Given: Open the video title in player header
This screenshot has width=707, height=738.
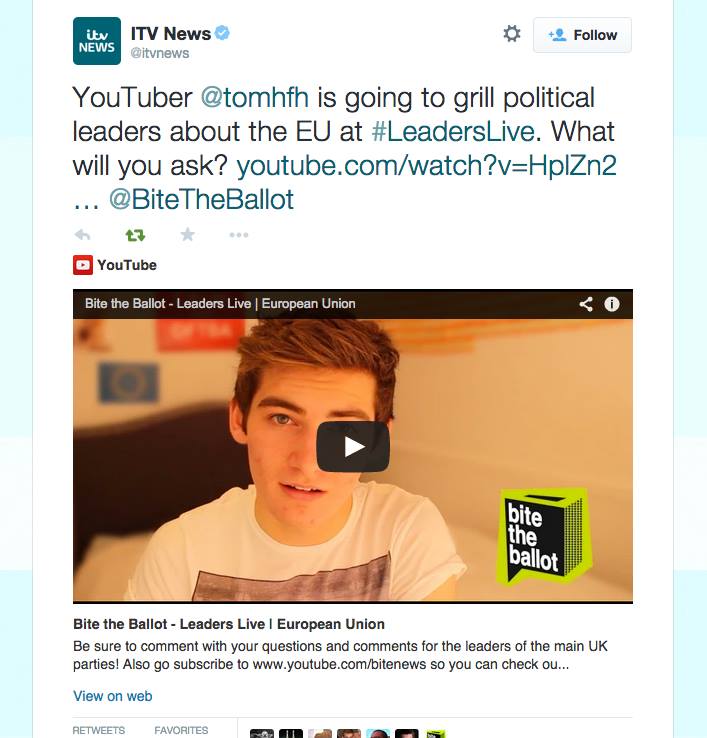Looking at the screenshot, I should click(220, 304).
